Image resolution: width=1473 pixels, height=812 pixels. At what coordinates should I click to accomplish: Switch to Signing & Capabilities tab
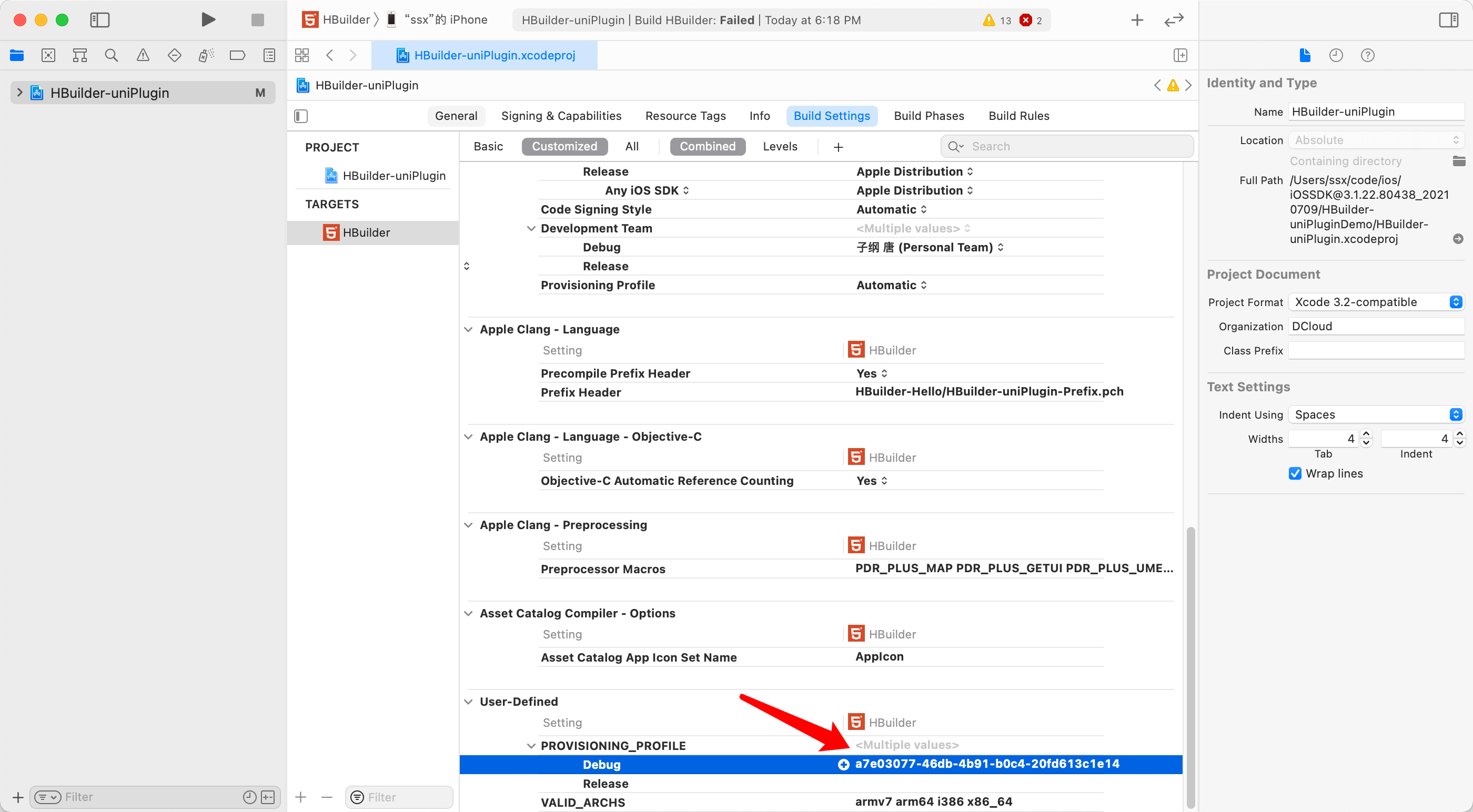click(x=561, y=116)
